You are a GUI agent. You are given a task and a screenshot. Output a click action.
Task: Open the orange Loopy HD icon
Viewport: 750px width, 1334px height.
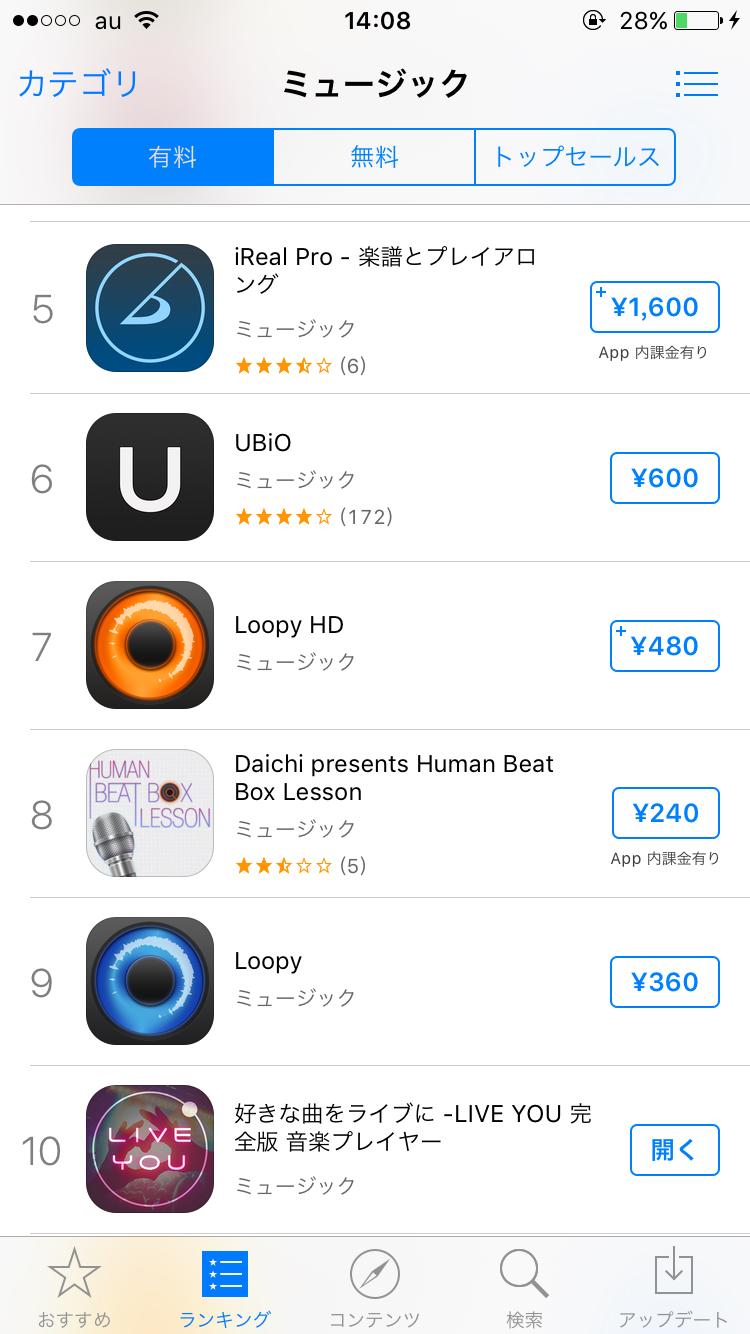point(150,645)
